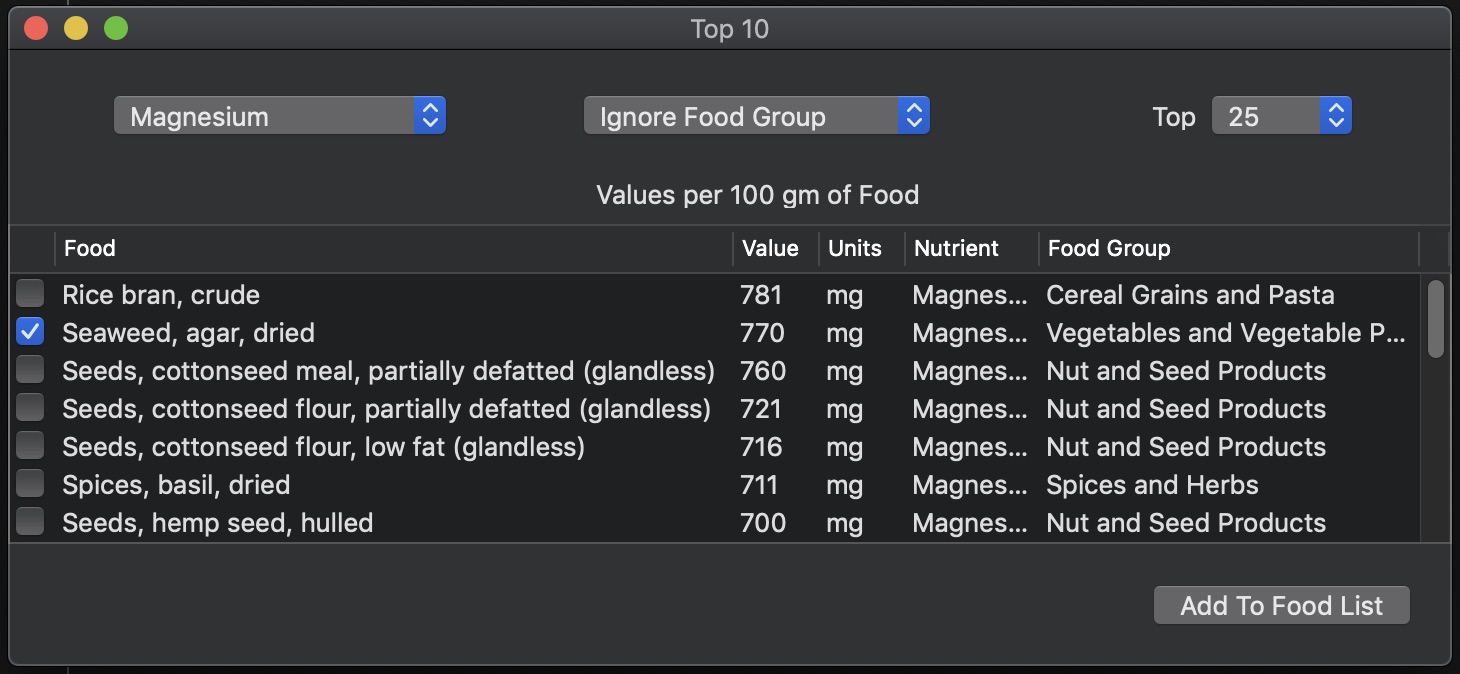Viewport: 1460px width, 674px height.
Task: Enable checkbox for Seeds, hemp seed, hulled
Action: click(30, 522)
